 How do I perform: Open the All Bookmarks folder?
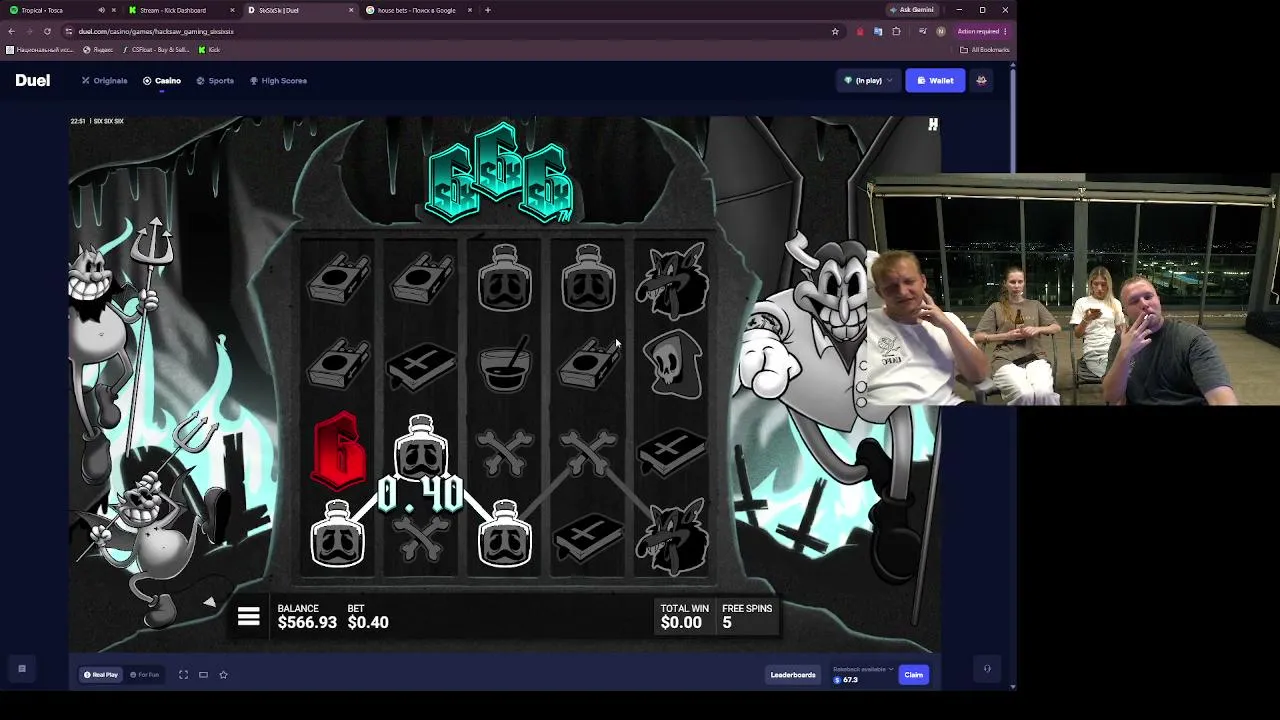click(x=985, y=50)
